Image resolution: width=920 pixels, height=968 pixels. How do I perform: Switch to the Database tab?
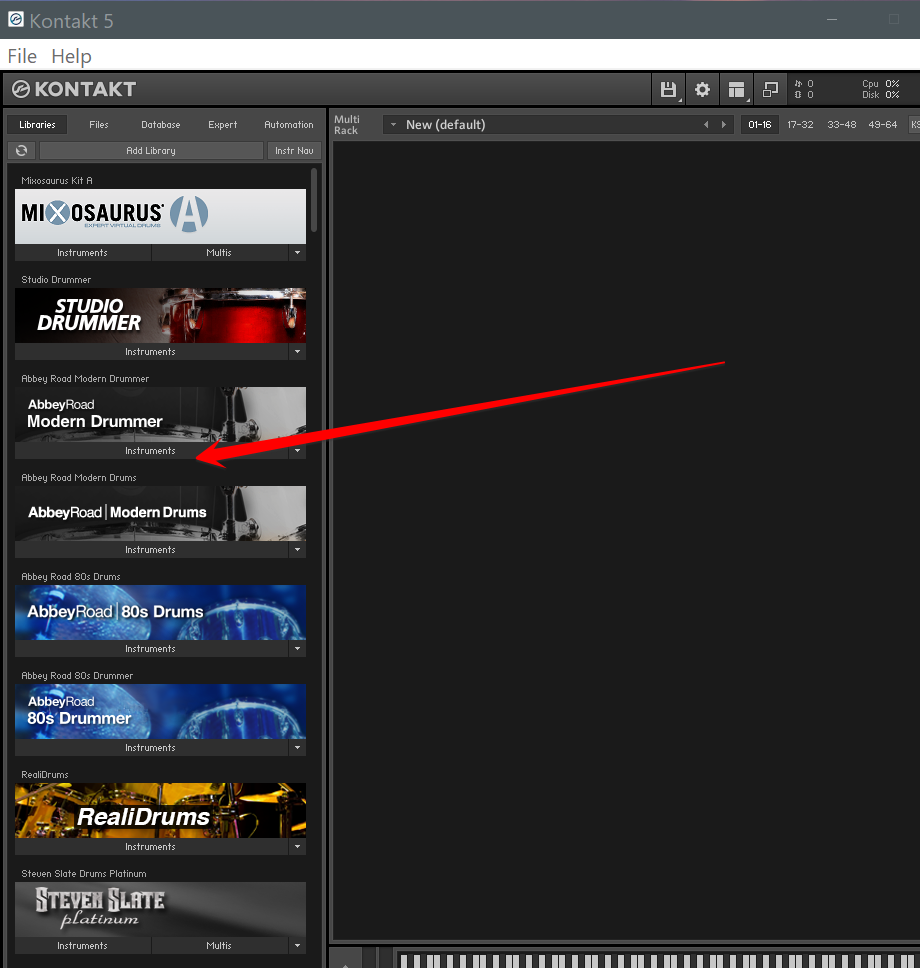[x=161, y=125]
